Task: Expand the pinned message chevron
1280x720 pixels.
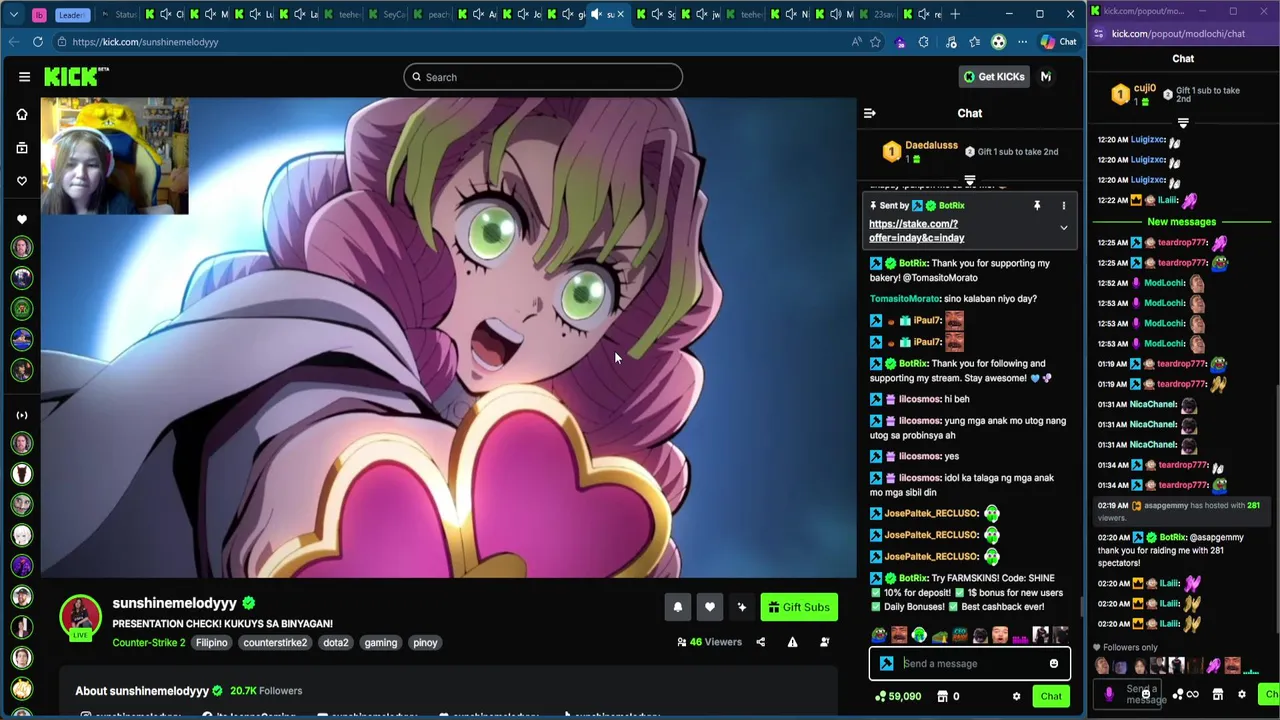Action: pyautogui.click(x=1064, y=228)
